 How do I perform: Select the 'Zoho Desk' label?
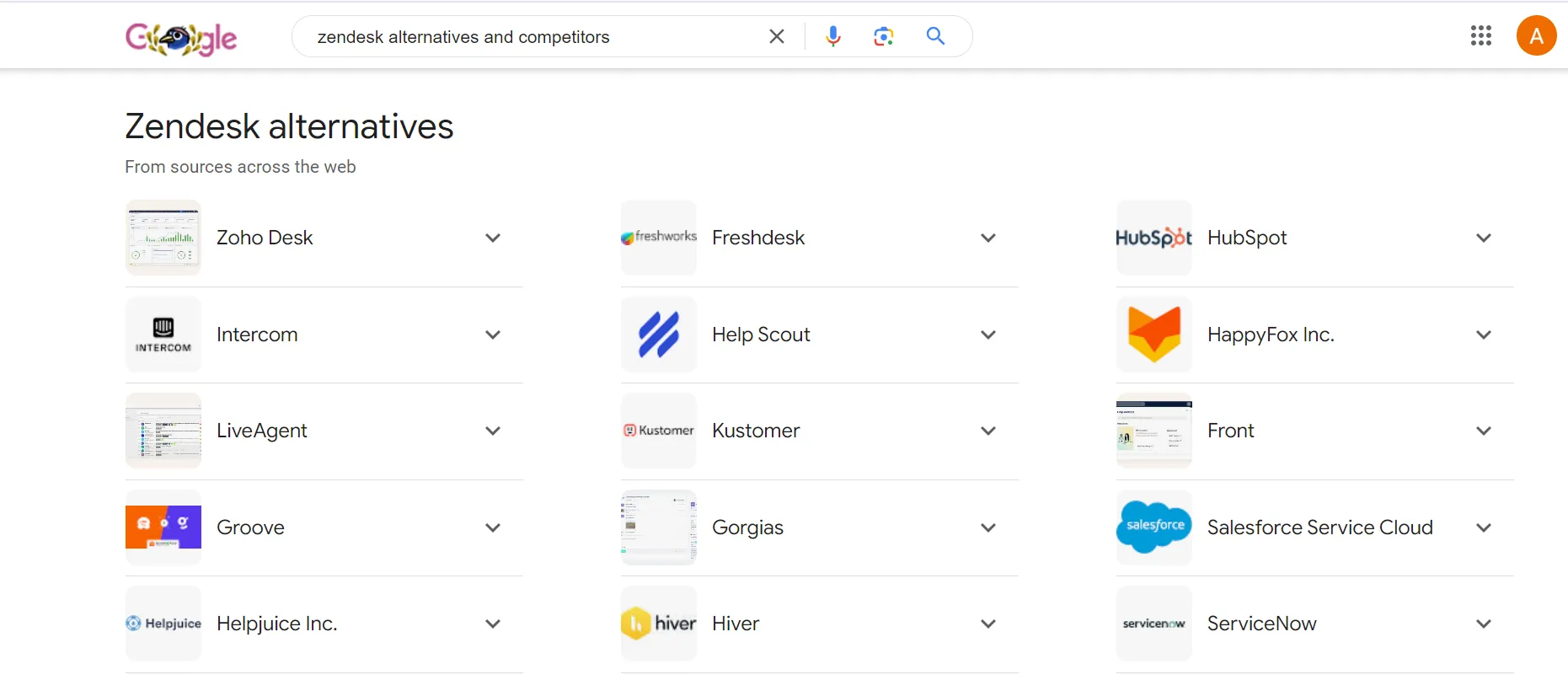265,238
